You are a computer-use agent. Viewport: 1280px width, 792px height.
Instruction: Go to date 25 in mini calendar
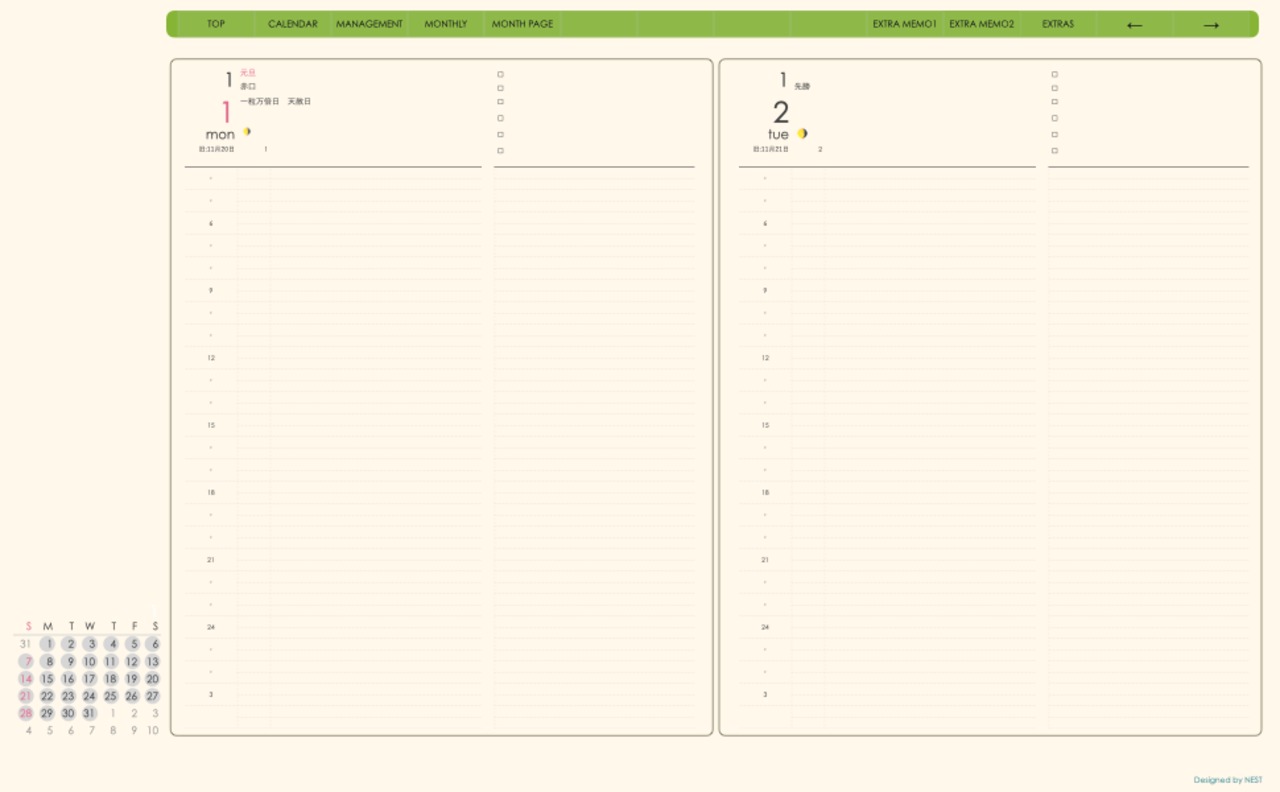coord(110,696)
